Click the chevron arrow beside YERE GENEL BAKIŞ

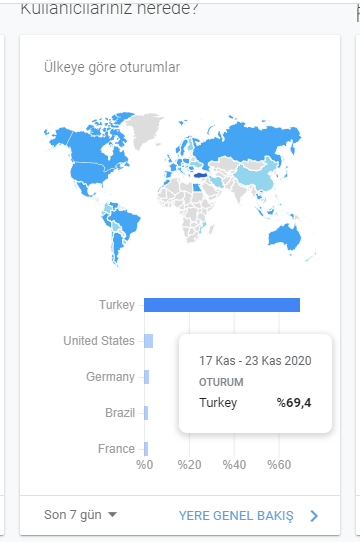point(314,516)
